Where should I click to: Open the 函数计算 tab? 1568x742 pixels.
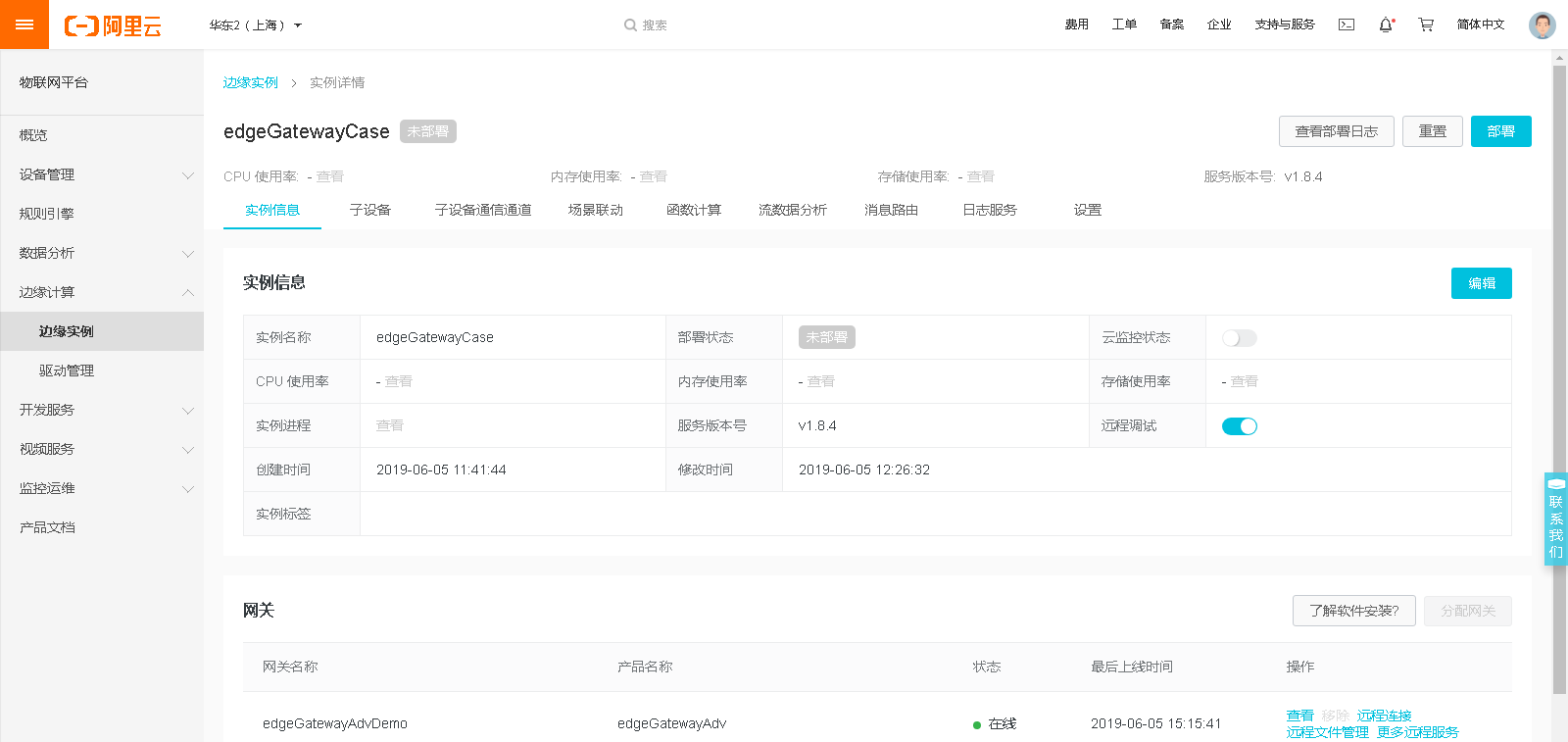[x=694, y=210]
